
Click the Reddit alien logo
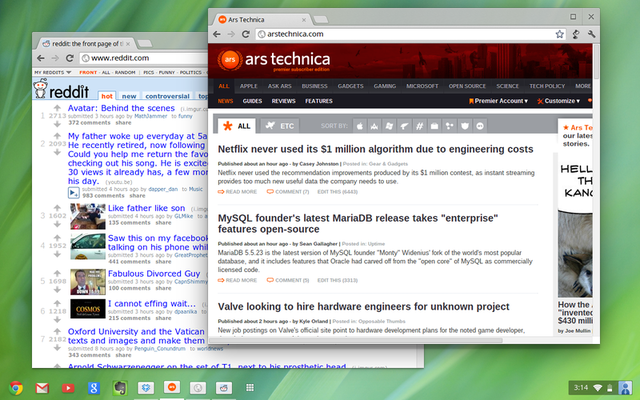[40, 89]
